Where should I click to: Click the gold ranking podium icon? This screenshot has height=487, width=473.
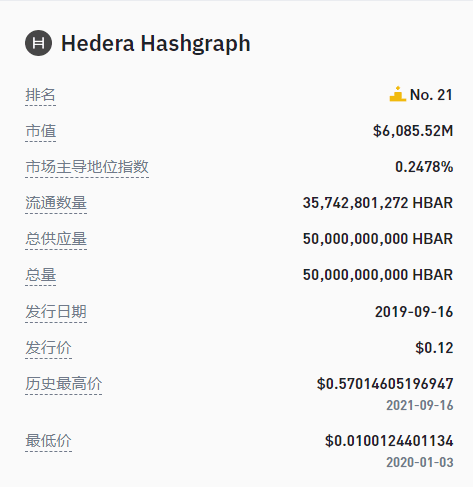tap(397, 94)
